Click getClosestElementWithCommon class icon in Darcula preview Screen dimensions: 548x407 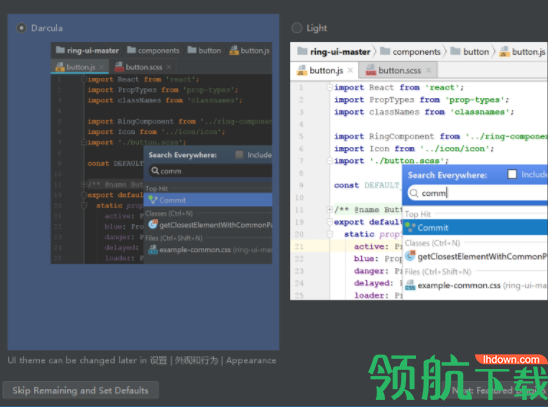click(153, 224)
